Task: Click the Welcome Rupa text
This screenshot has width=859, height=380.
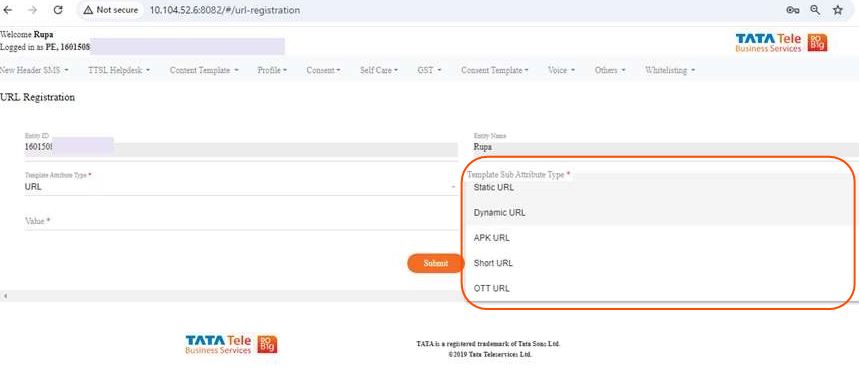Action: pyautogui.click(x=27, y=34)
